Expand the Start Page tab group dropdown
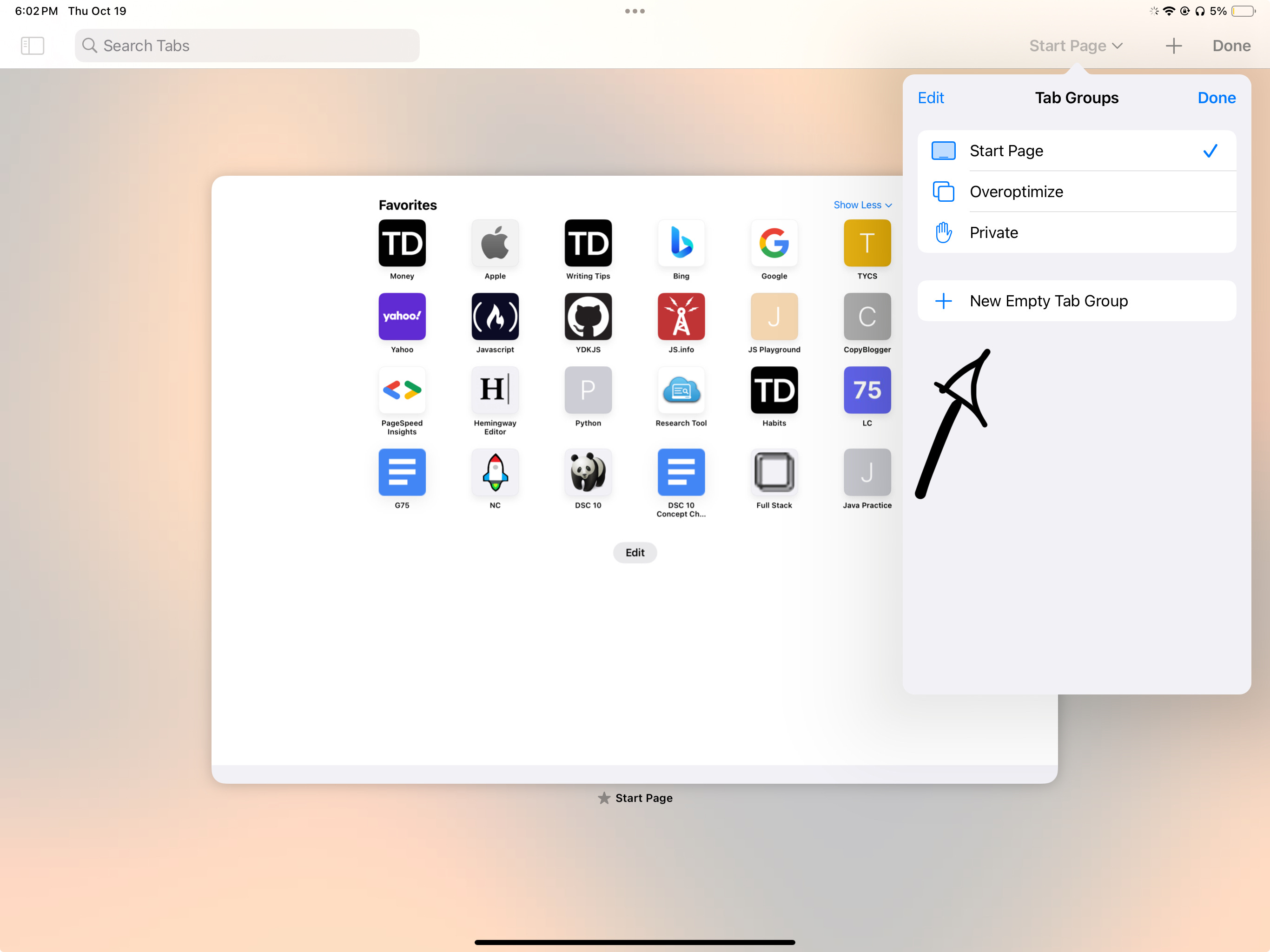The width and height of the screenshot is (1270, 952). pos(1076,46)
